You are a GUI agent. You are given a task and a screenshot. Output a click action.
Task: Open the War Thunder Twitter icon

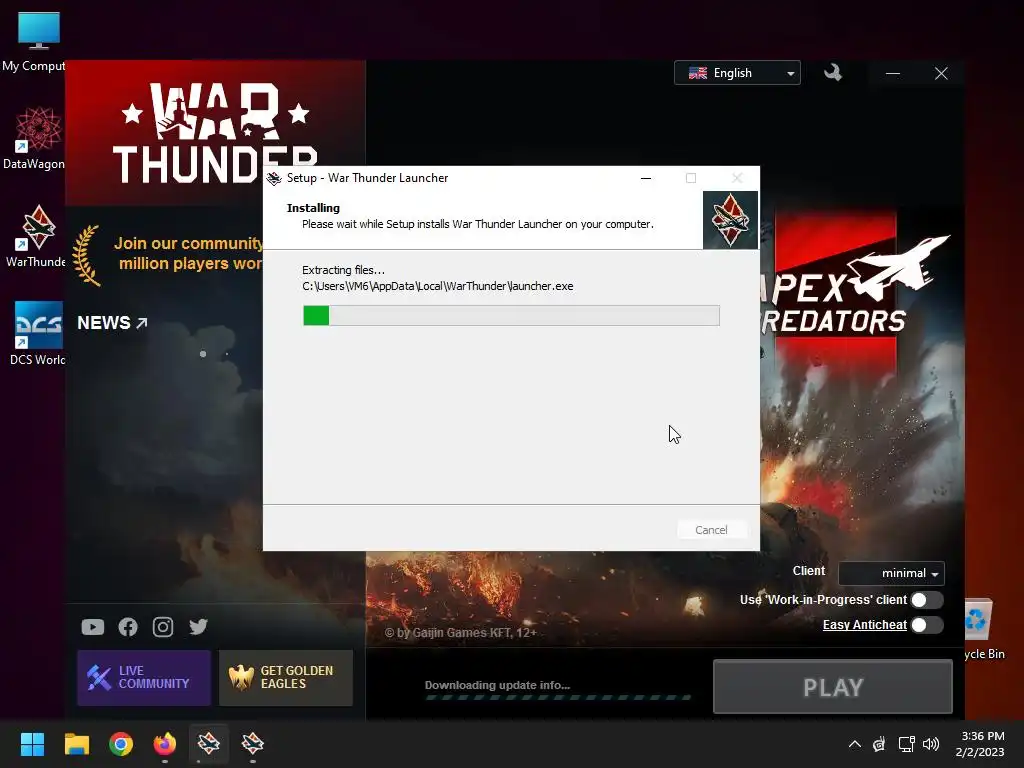[199, 627]
